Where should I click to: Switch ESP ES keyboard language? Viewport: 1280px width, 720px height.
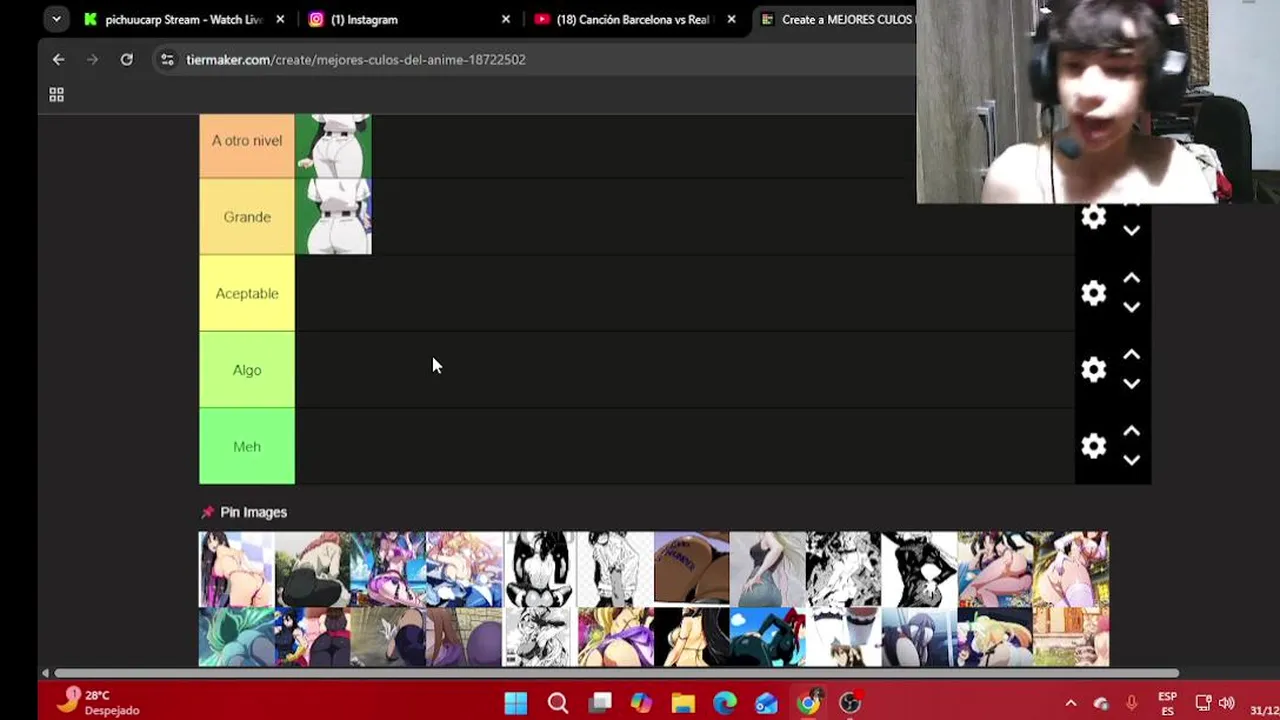click(x=1167, y=703)
